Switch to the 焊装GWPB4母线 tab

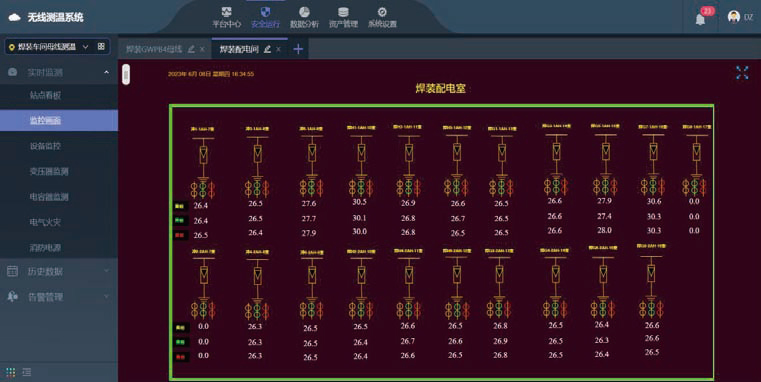tap(154, 49)
